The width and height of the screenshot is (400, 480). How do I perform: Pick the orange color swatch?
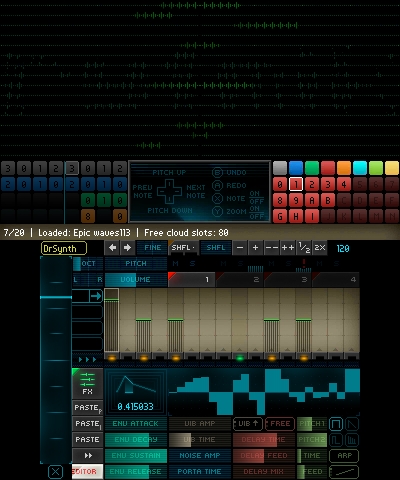point(344,168)
